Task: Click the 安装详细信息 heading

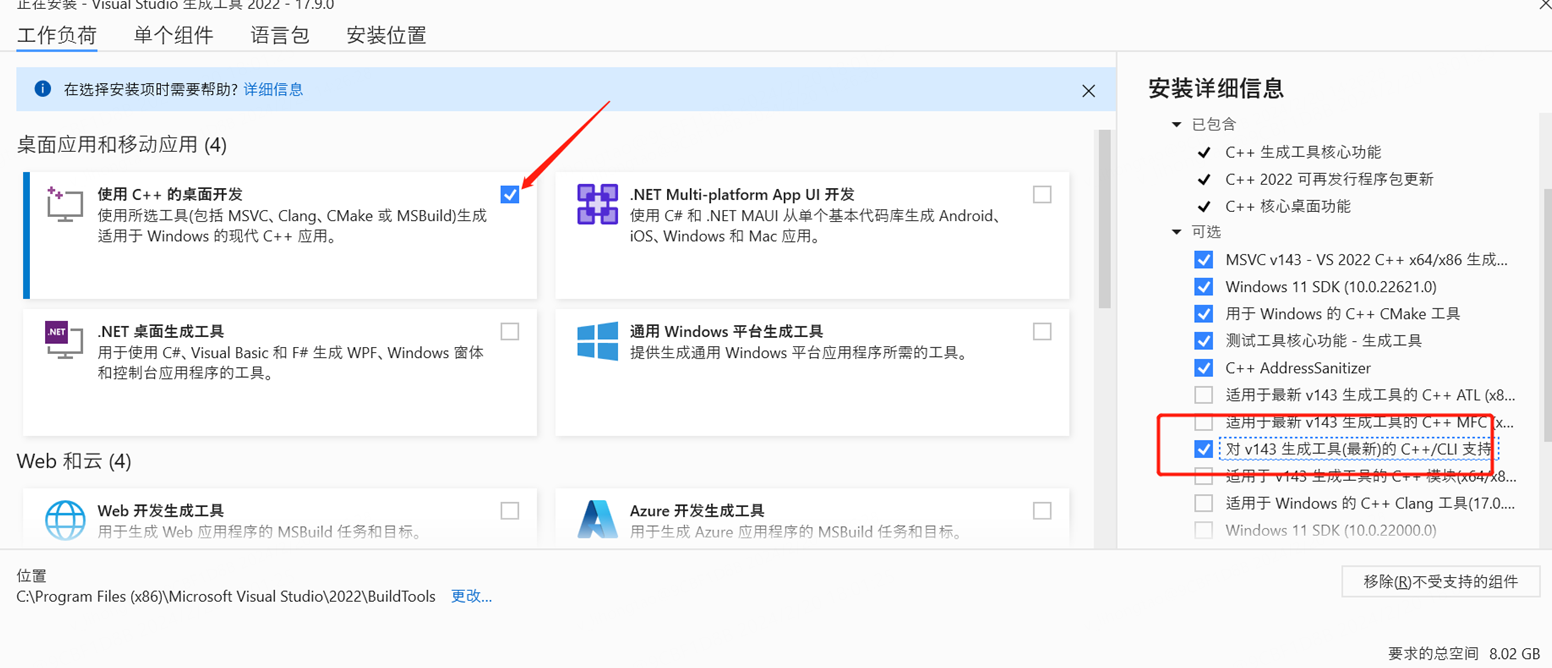Action: coord(1216,88)
